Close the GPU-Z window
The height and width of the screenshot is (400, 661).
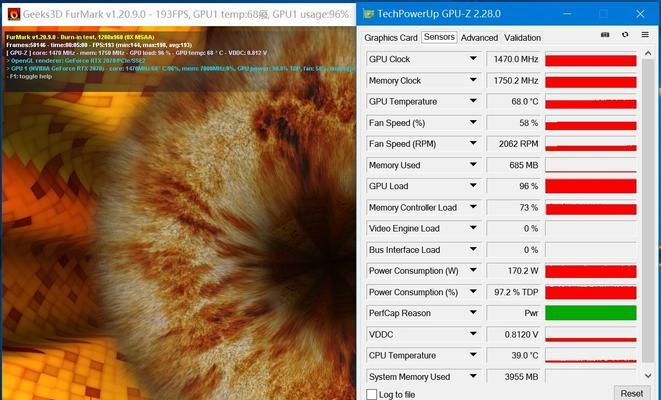640,14
